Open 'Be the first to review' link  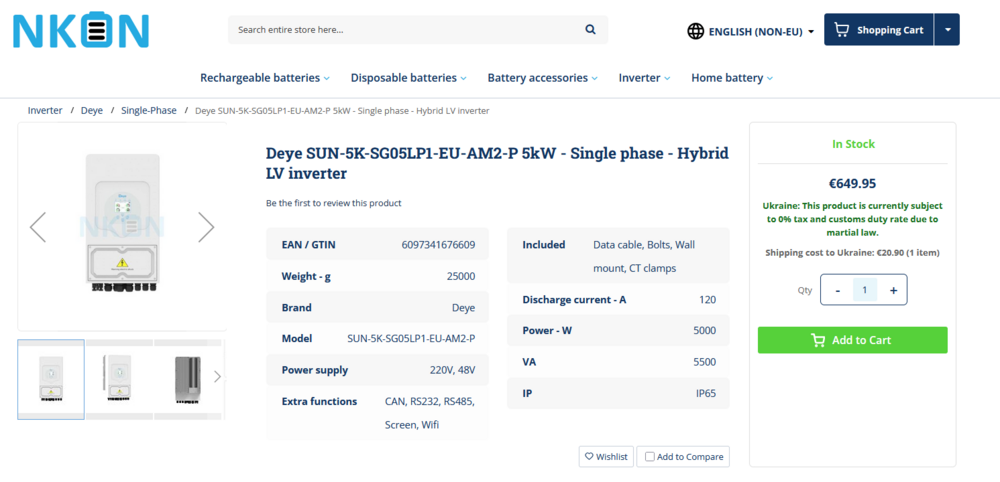[333, 203]
